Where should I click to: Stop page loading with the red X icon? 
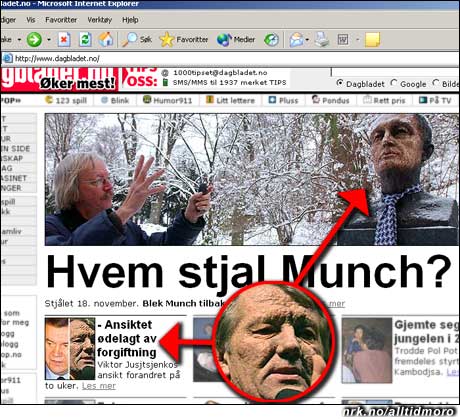[x=64, y=40]
